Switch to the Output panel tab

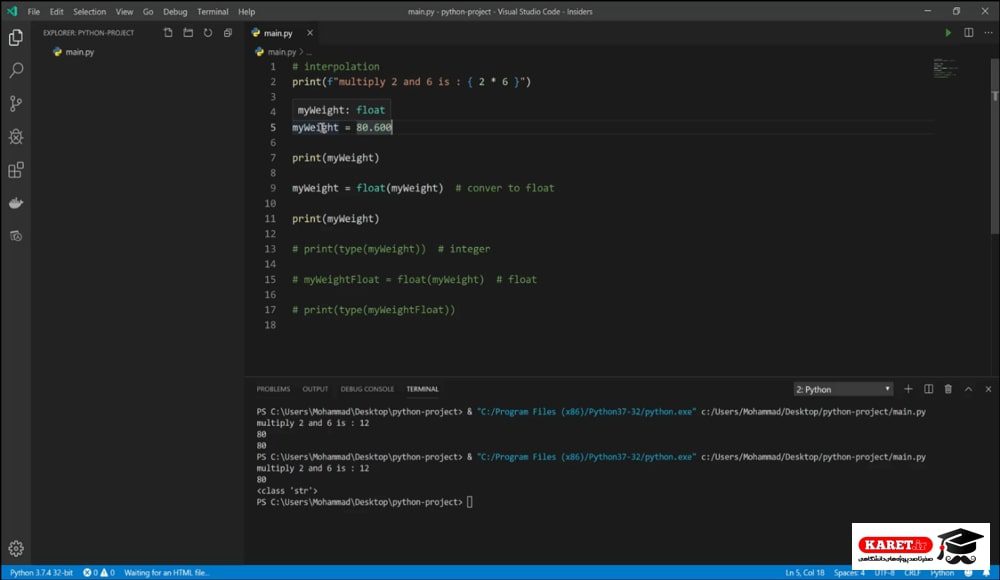click(x=315, y=389)
